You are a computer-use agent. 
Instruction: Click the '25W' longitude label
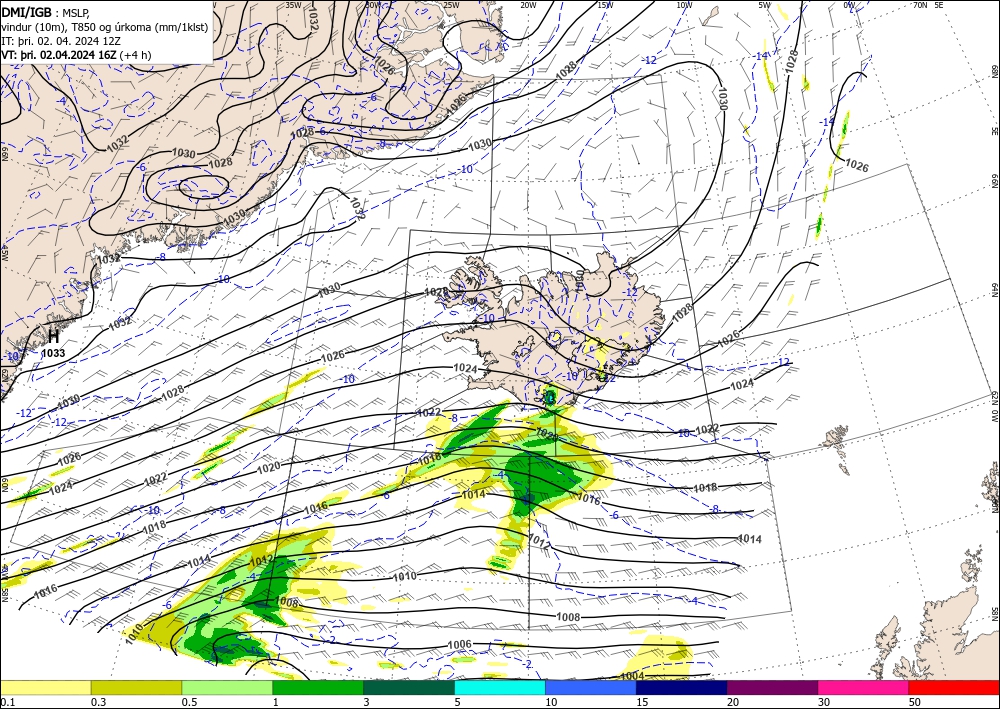[451, 5]
